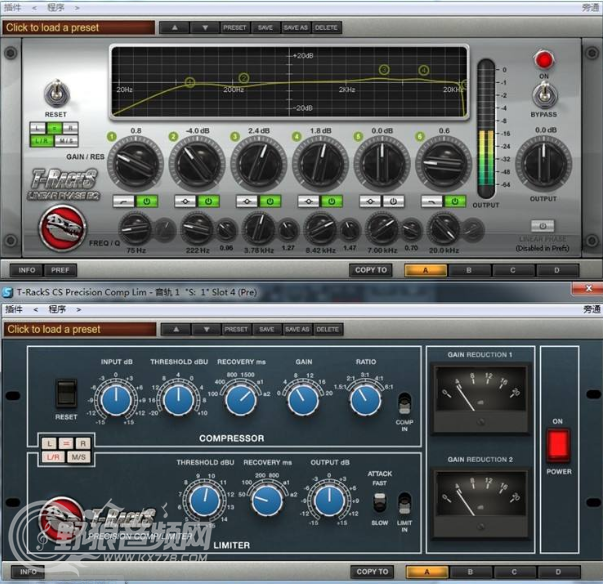This screenshot has width=603, height=584.
Task: Enable band 5 power button in EQ
Action: pos(393,201)
